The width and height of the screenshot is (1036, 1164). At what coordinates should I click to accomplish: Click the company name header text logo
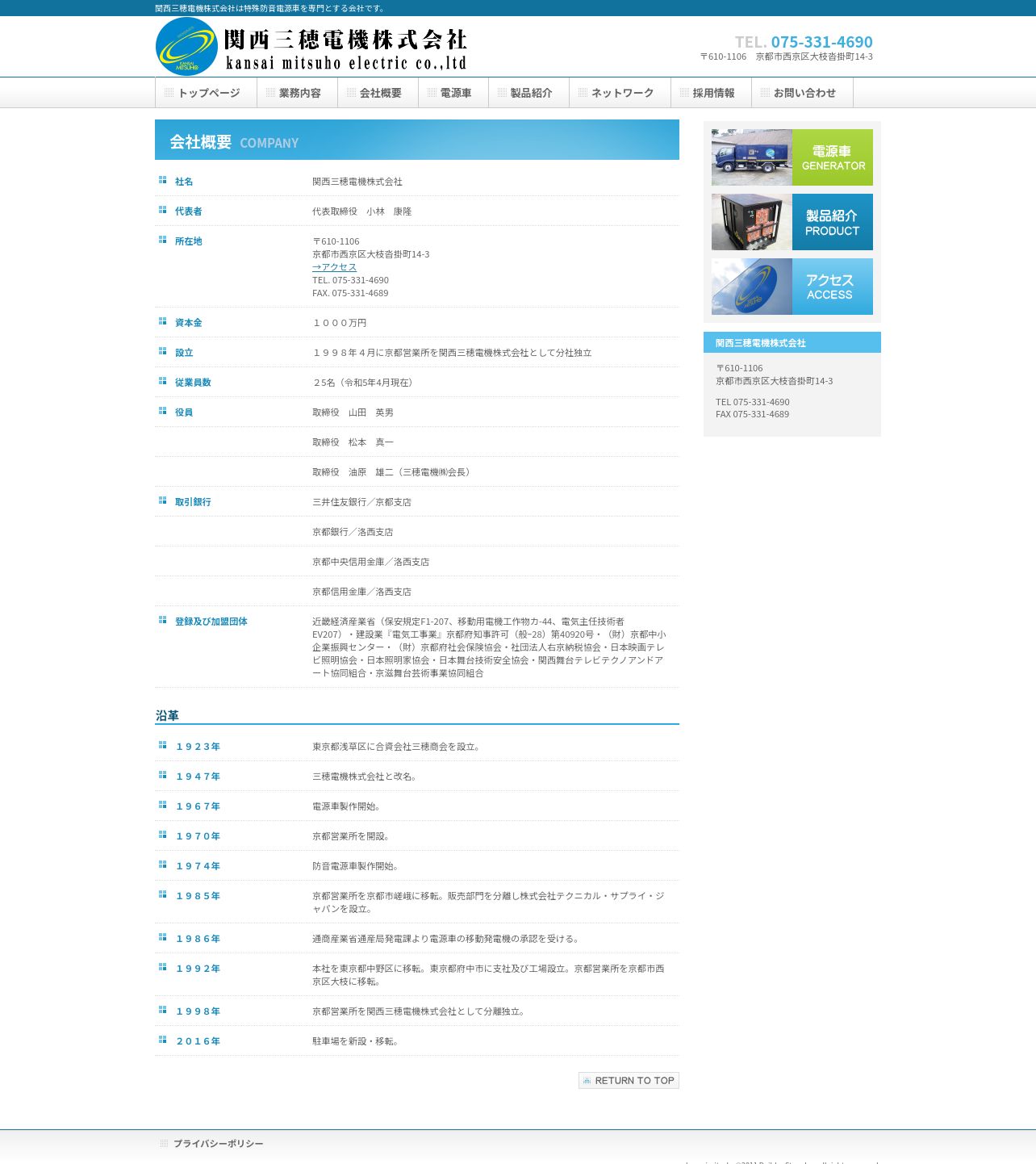pyautogui.click(x=345, y=50)
